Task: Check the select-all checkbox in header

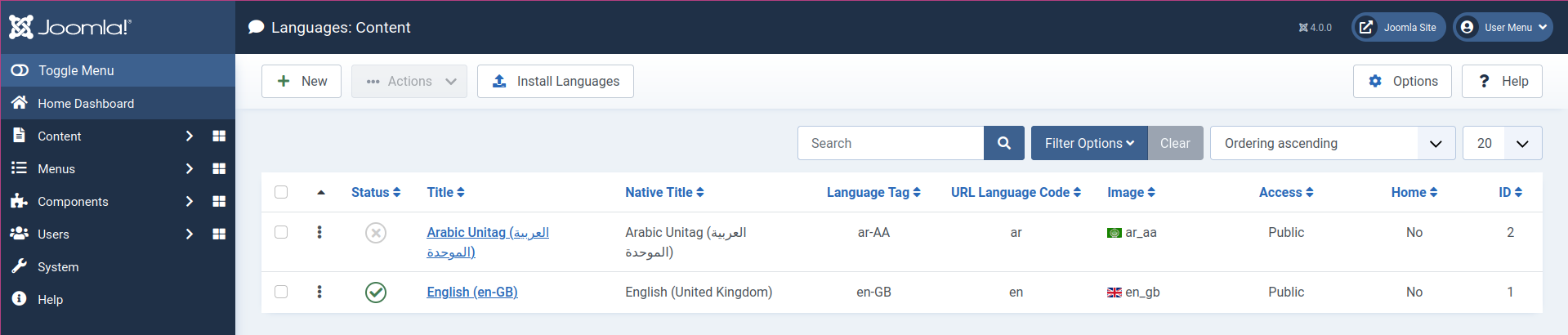Action: click(281, 192)
